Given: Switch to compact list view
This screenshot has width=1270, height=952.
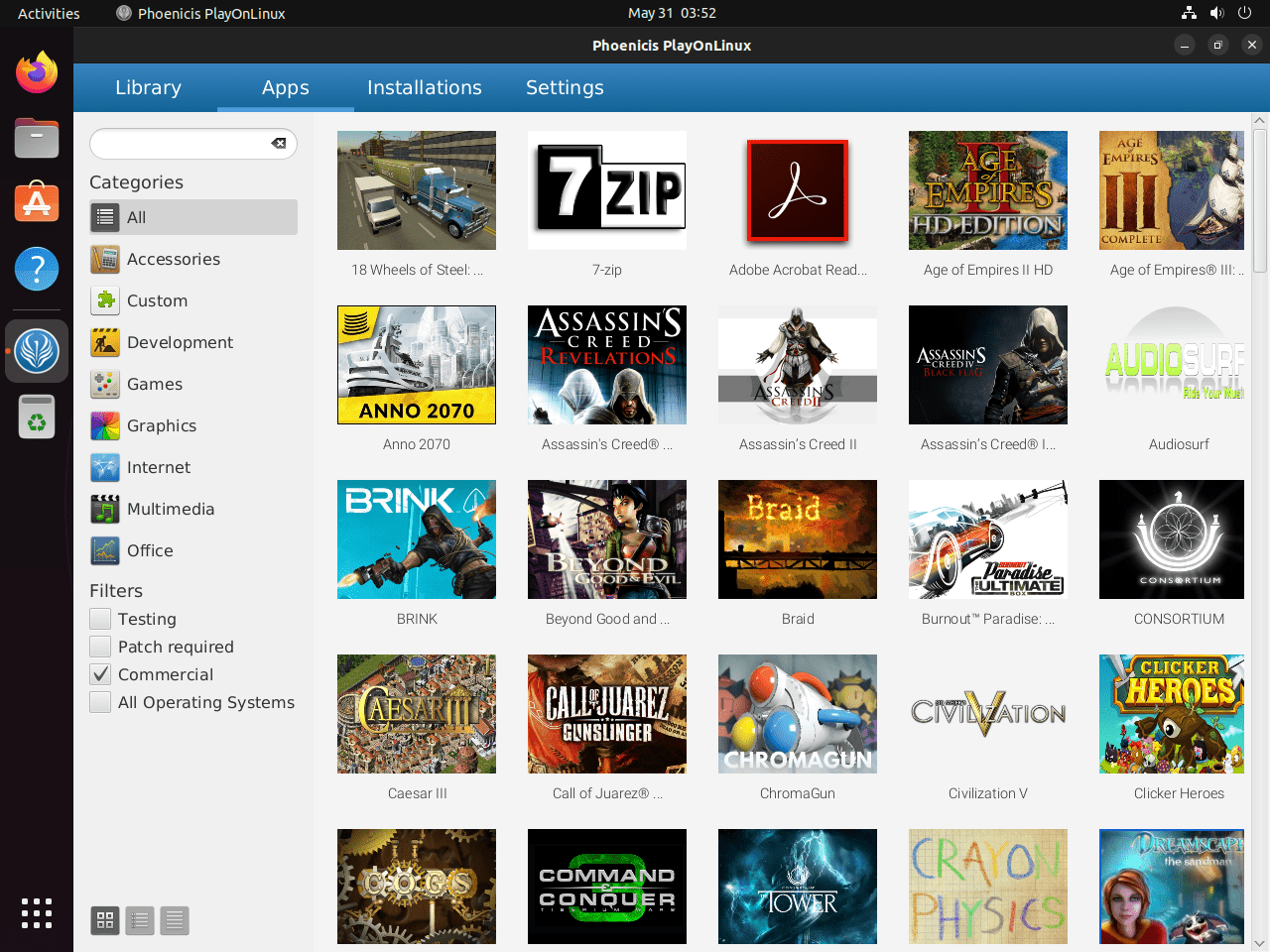Looking at the screenshot, I should click(x=140, y=920).
